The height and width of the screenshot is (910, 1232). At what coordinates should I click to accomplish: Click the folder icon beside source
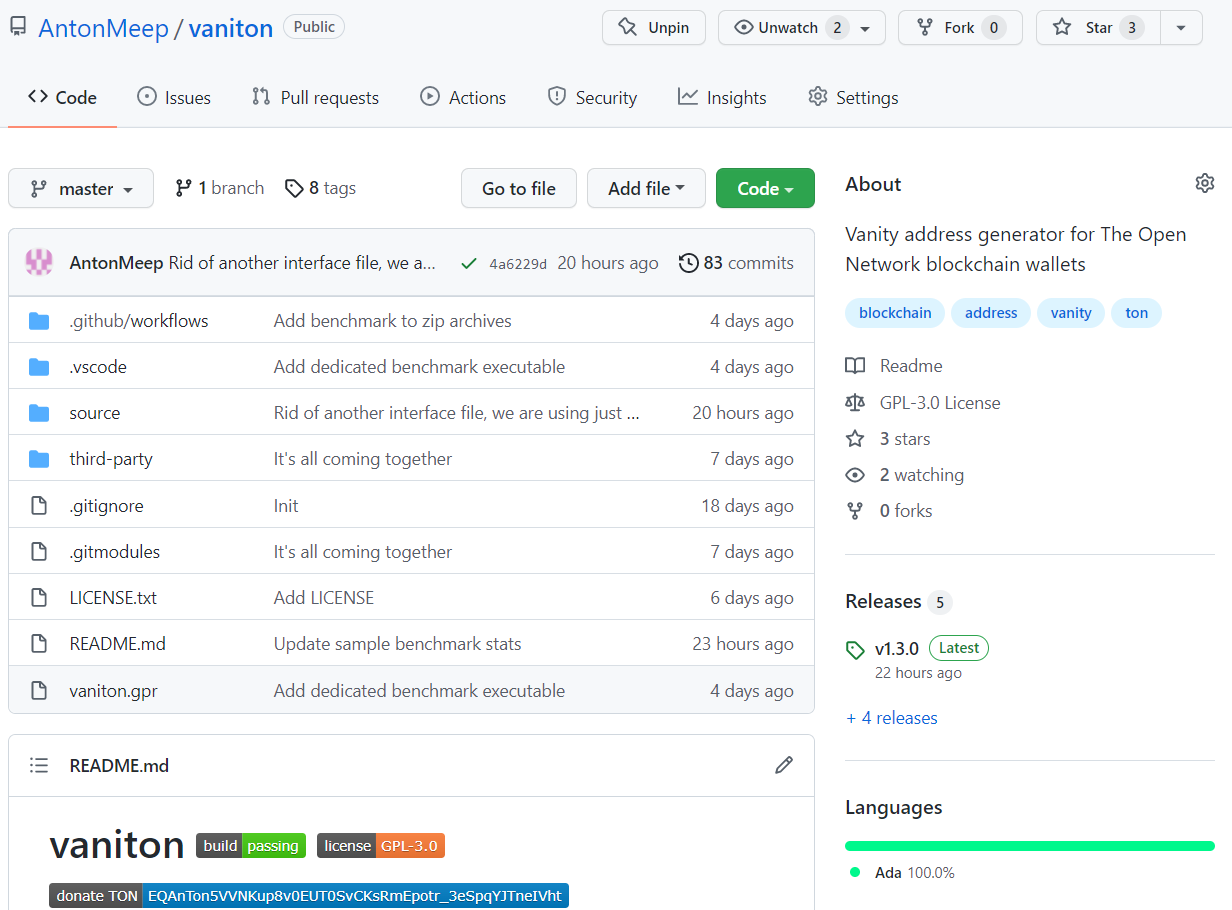[x=39, y=413]
